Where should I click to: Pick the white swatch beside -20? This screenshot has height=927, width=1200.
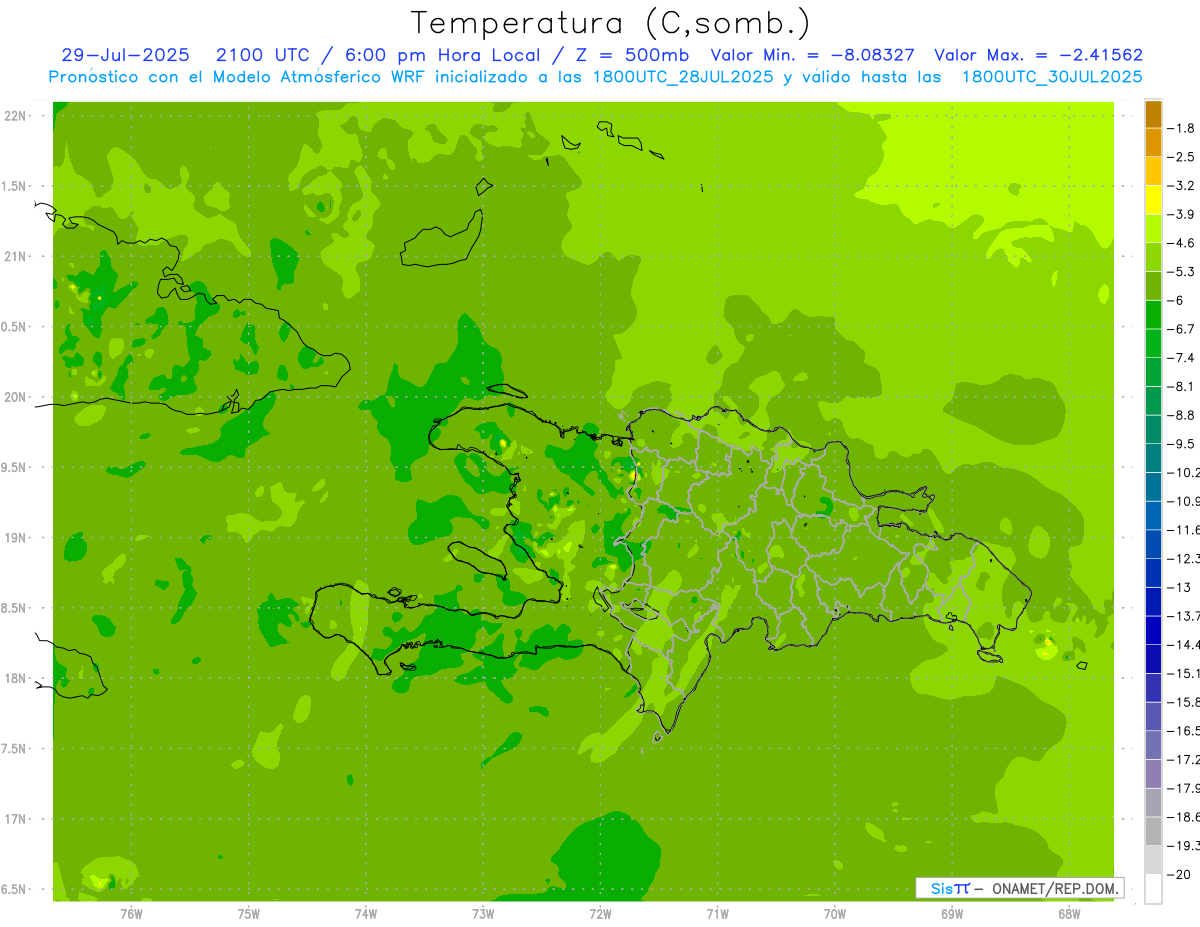(1153, 889)
